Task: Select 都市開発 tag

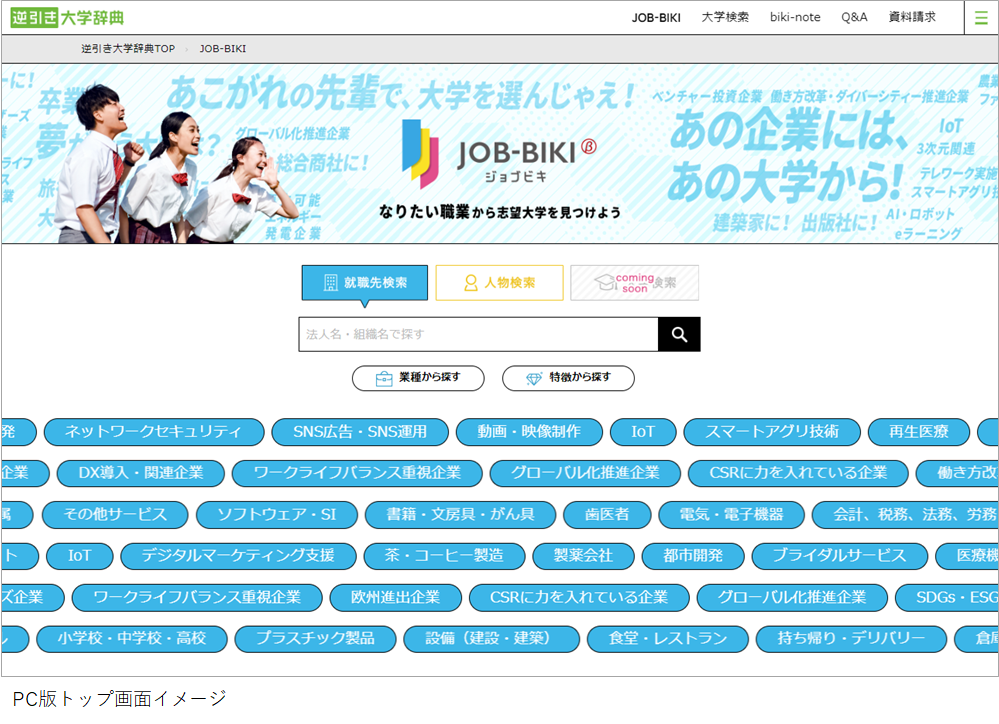Action: (x=693, y=556)
